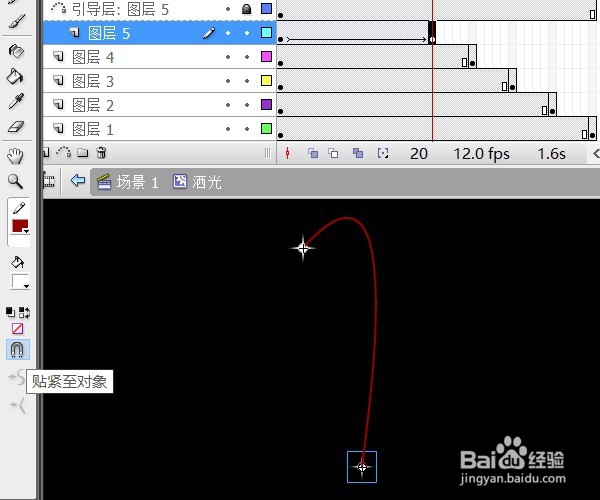Click the red motion guide curve
Viewport: 600px width, 500px height.
pyautogui.click(x=375, y=306)
